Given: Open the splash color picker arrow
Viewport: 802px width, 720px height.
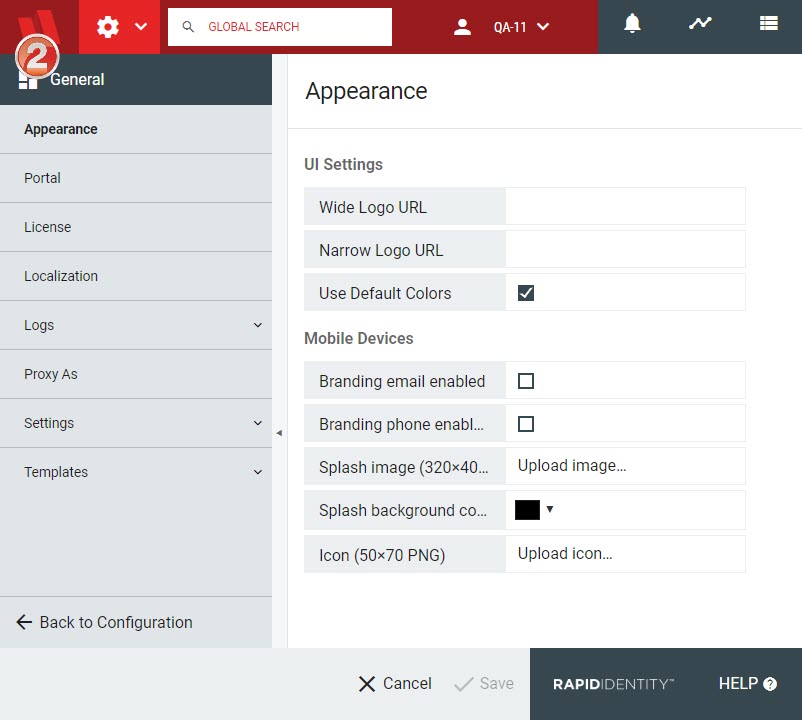Looking at the screenshot, I should (x=550, y=509).
